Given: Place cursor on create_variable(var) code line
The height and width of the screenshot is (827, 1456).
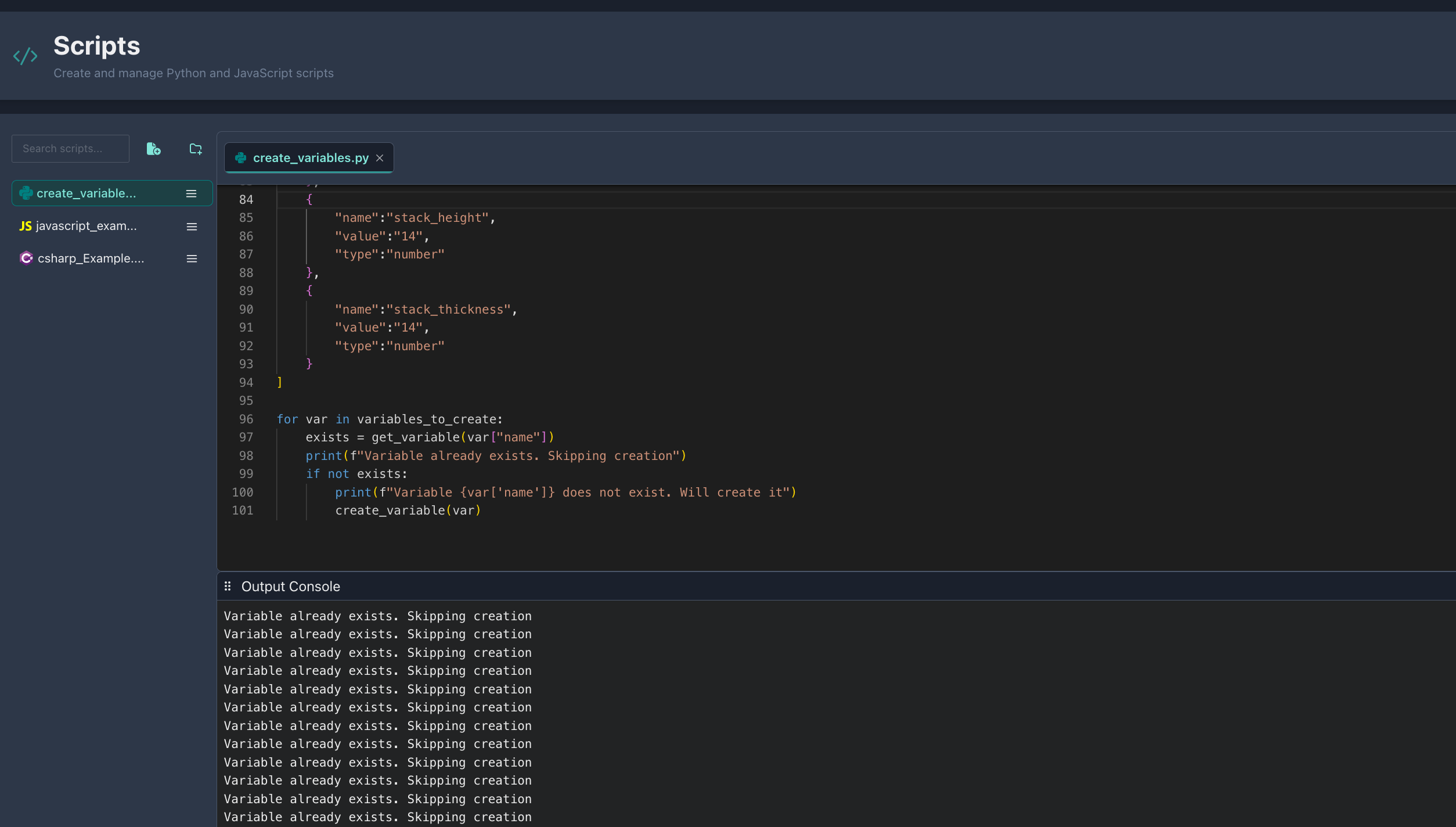Looking at the screenshot, I should (x=408, y=510).
